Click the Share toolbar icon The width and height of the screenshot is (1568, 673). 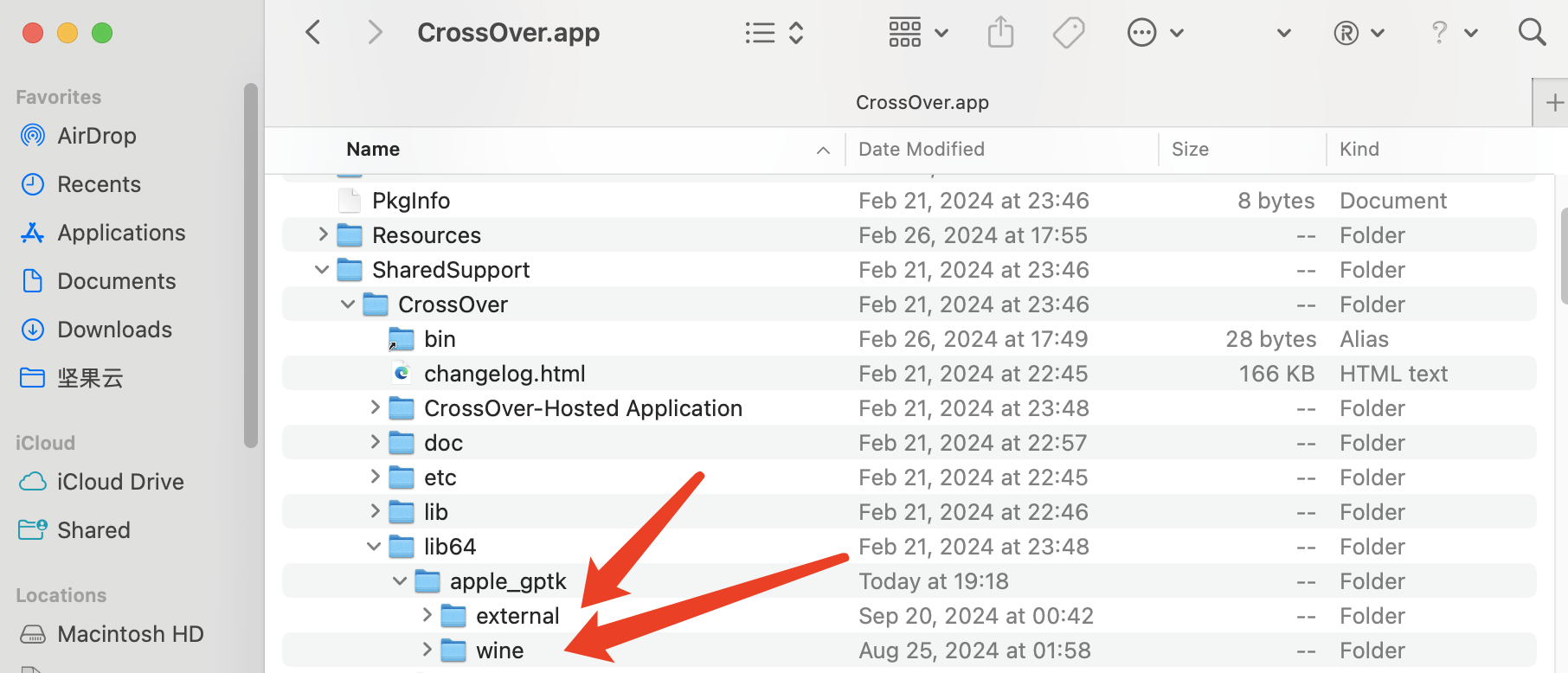click(1000, 33)
